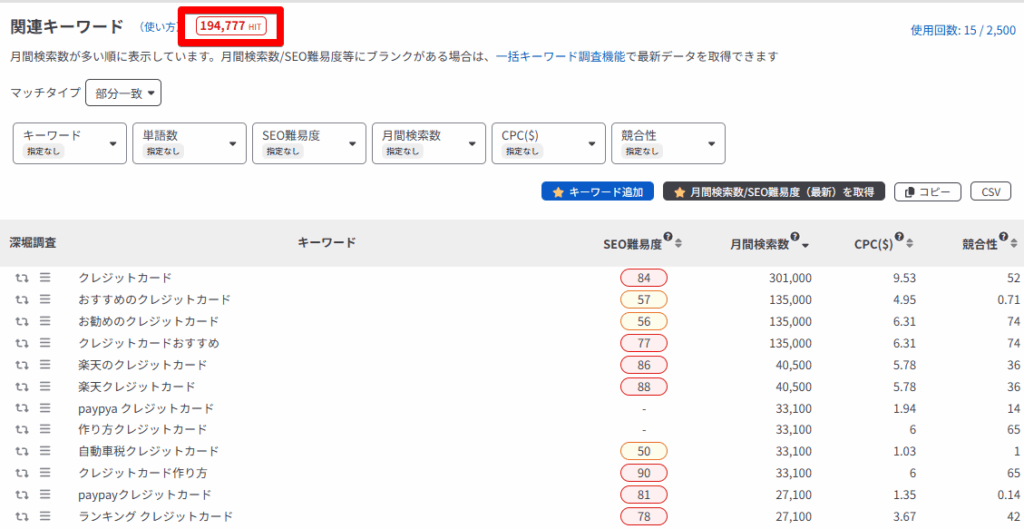Sort table by SEO難易度 sort arrows
The image size is (1024, 529).
point(679,243)
